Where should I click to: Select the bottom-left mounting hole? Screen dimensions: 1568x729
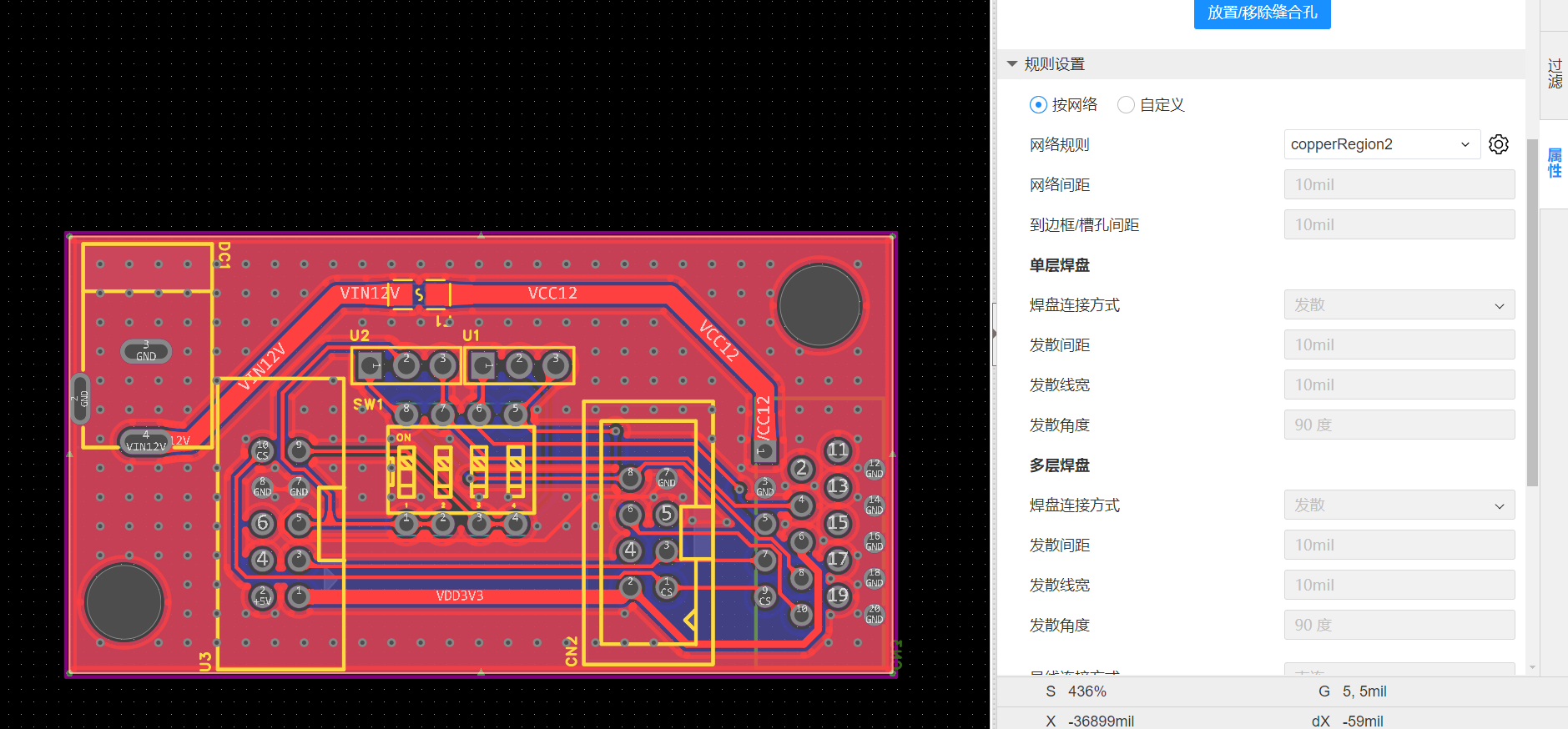(124, 602)
